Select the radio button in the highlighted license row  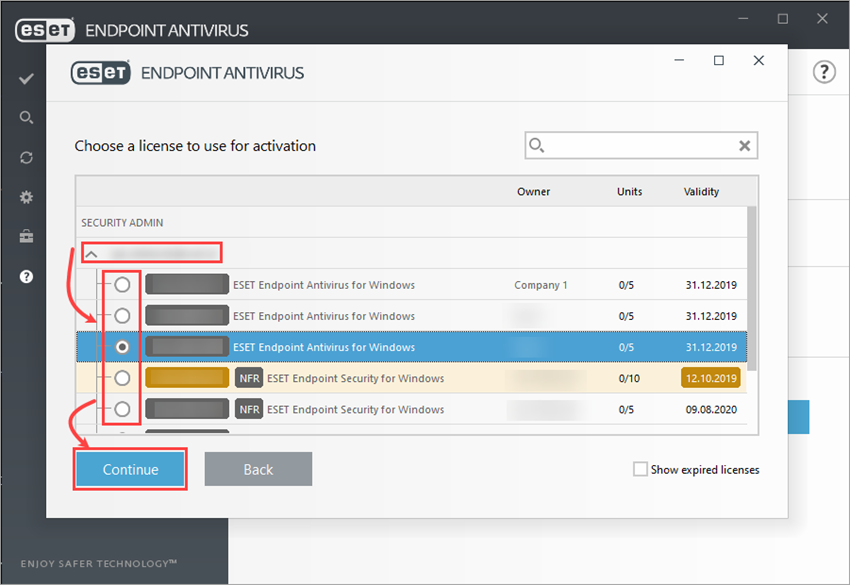click(123, 347)
